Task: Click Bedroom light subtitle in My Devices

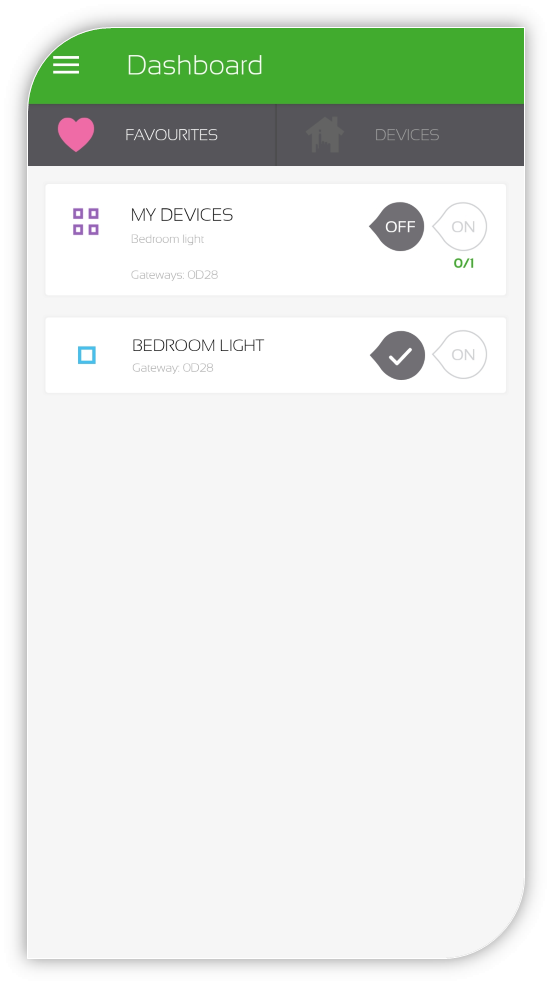Action: (x=167, y=239)
